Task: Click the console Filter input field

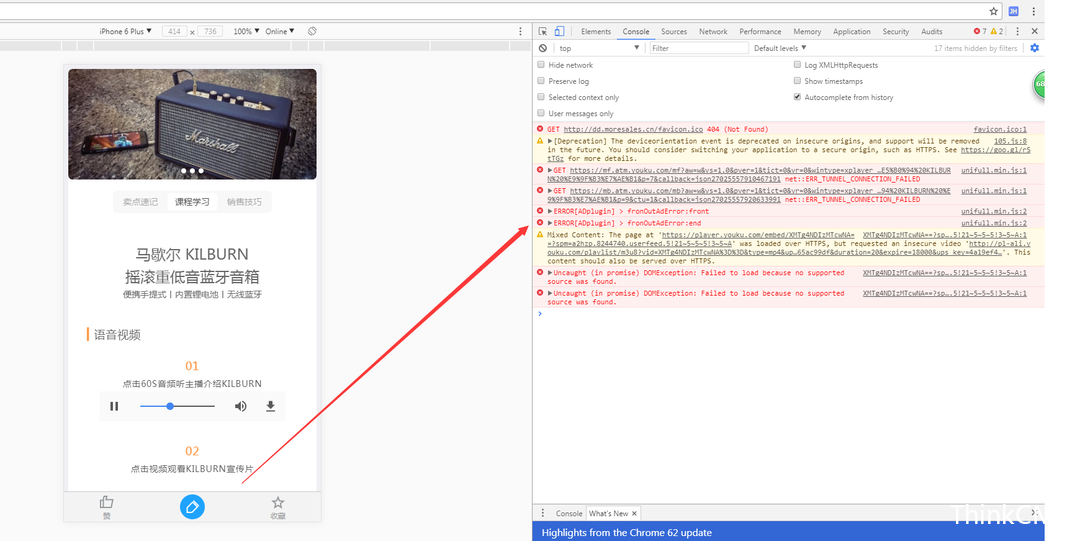Action: (698, 48)
